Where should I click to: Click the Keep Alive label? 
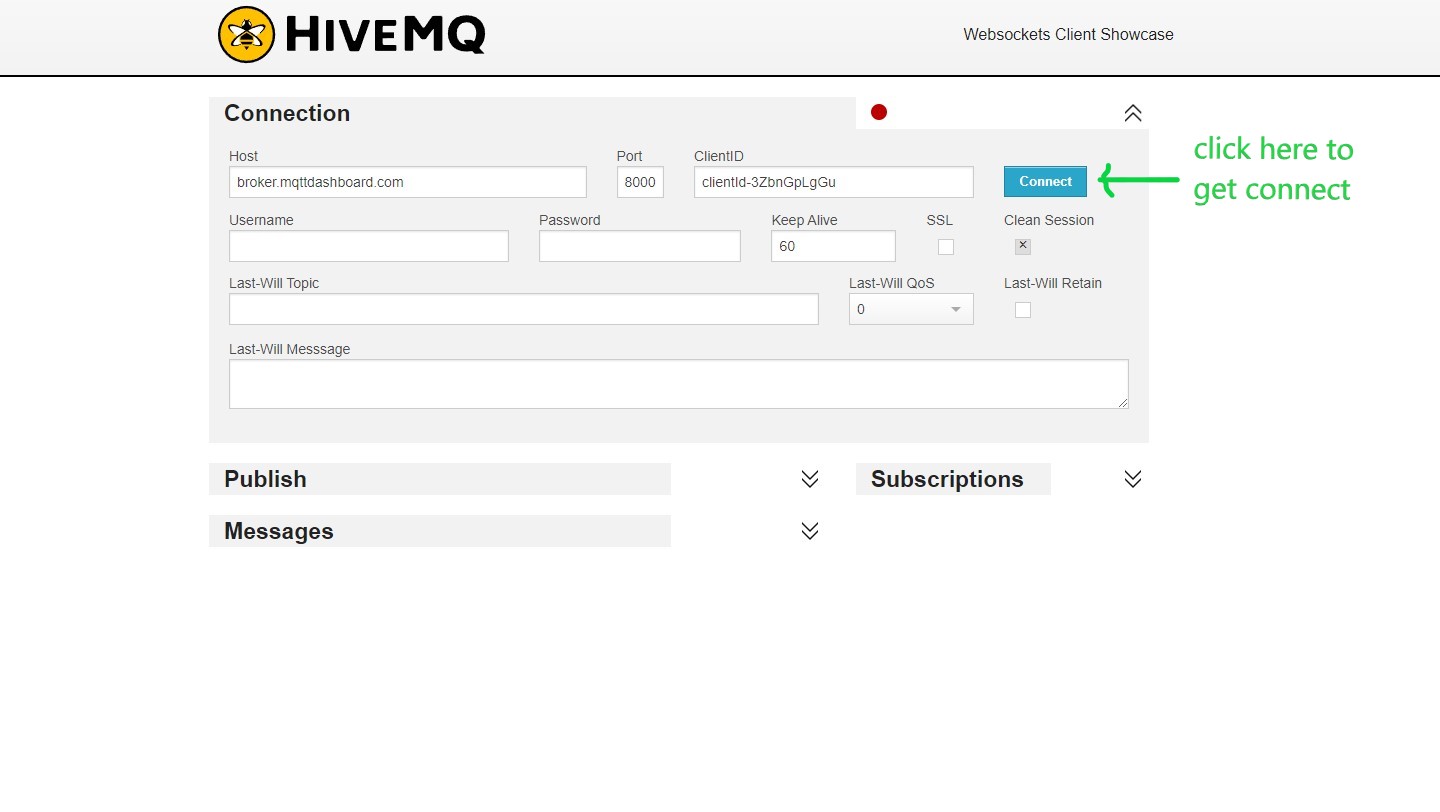(x=804, y=220)
